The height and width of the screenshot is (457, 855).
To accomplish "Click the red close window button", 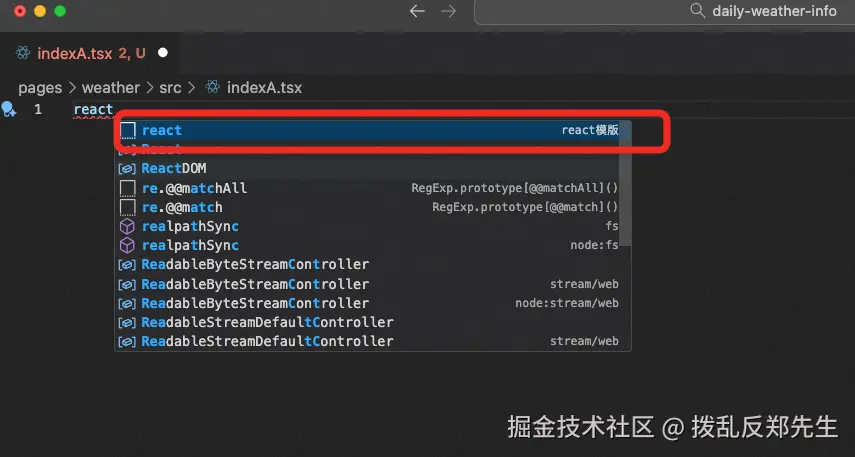I will pyautogui.click(x=20, y=11).
